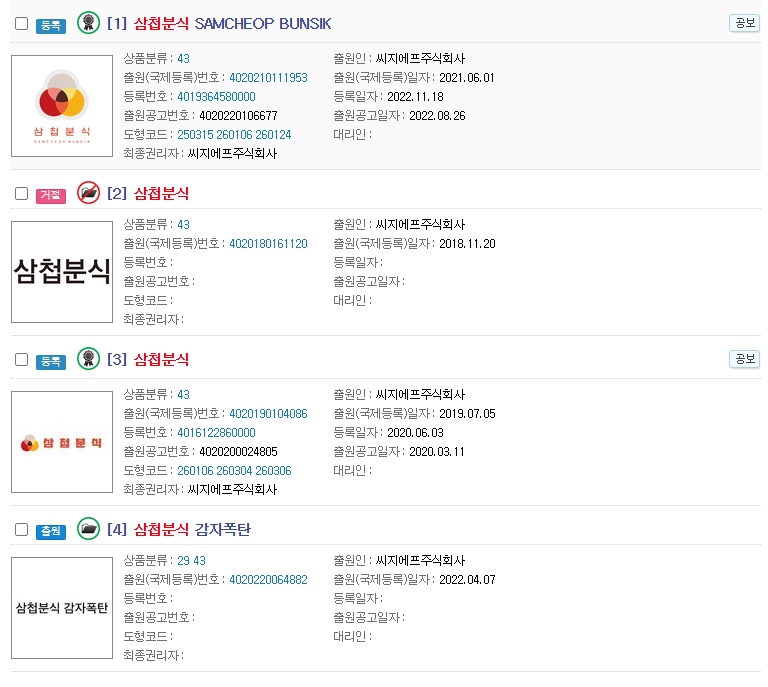Click the pink 거절 status badge of result 2
Viewport: 768px width, 687px height.
51,195
